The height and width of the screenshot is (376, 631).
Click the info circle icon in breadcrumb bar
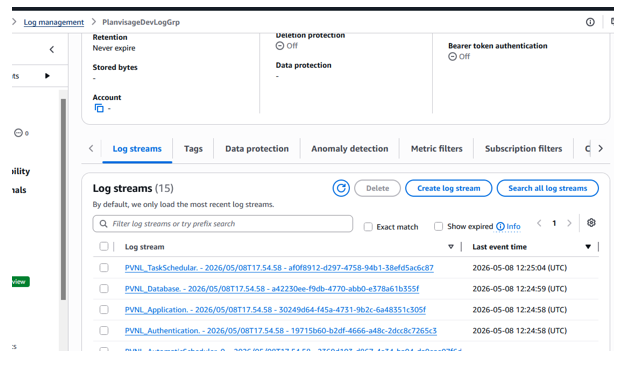[590, 22]
